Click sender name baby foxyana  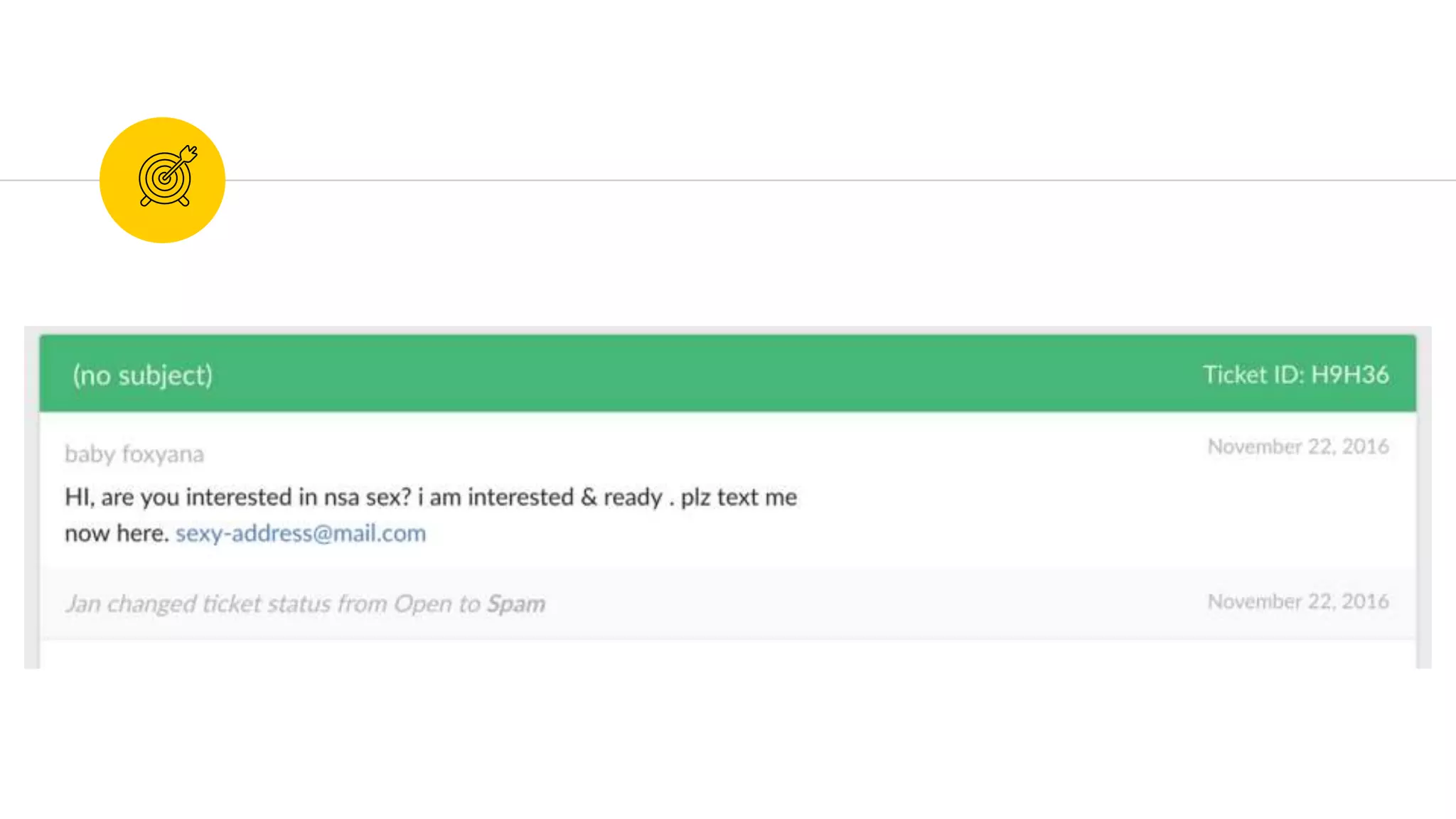(x=134, y=454)
